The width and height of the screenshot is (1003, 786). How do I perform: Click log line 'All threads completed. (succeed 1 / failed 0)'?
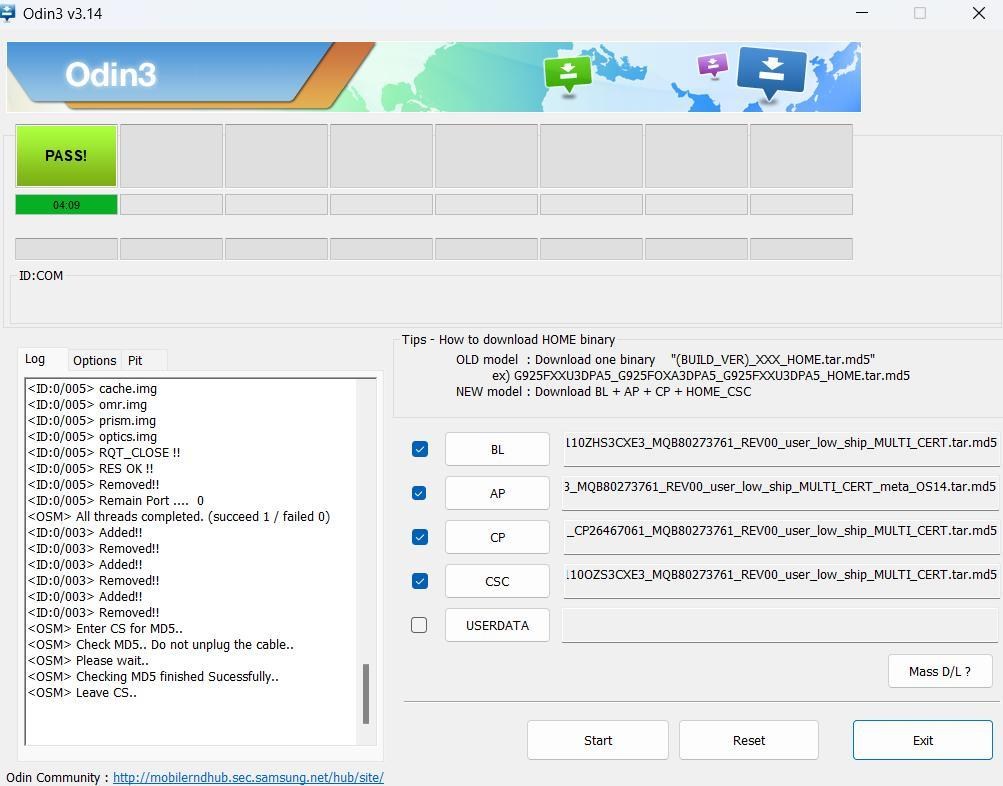[x=179, y=517]
